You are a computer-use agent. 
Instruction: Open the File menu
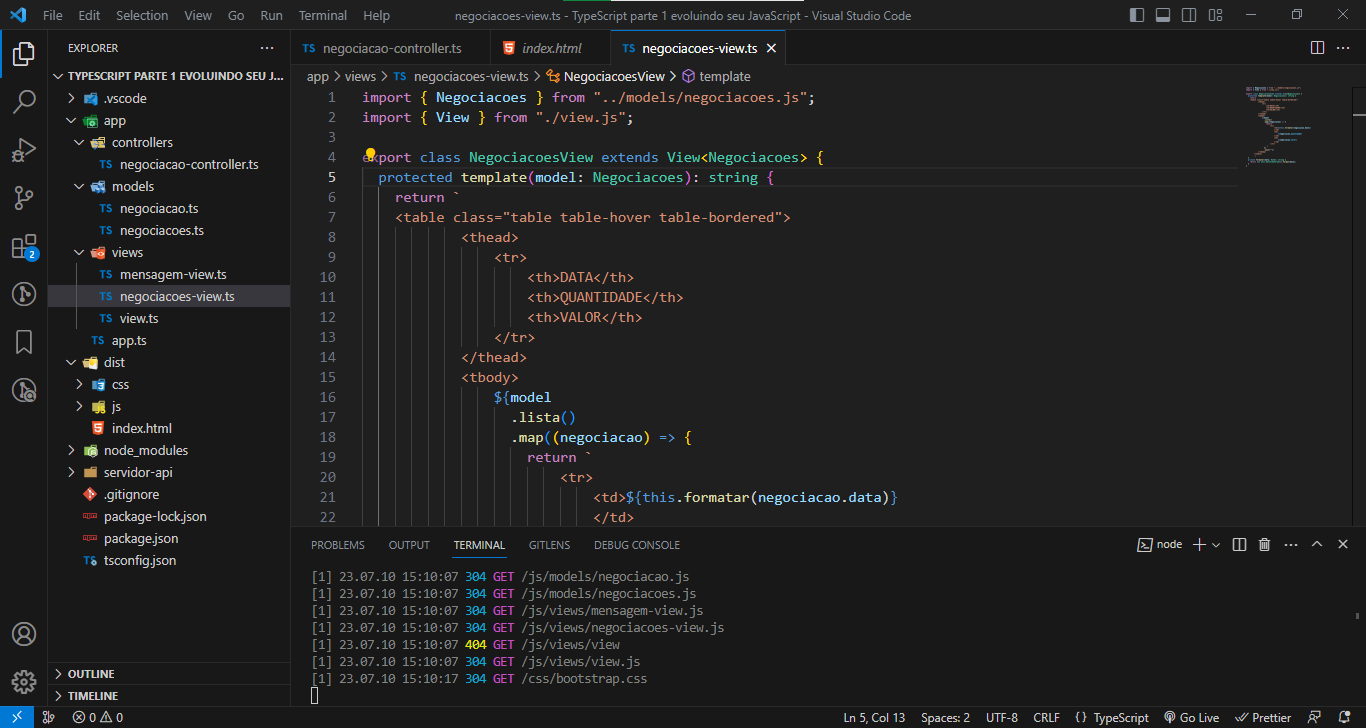coord(52,15)
